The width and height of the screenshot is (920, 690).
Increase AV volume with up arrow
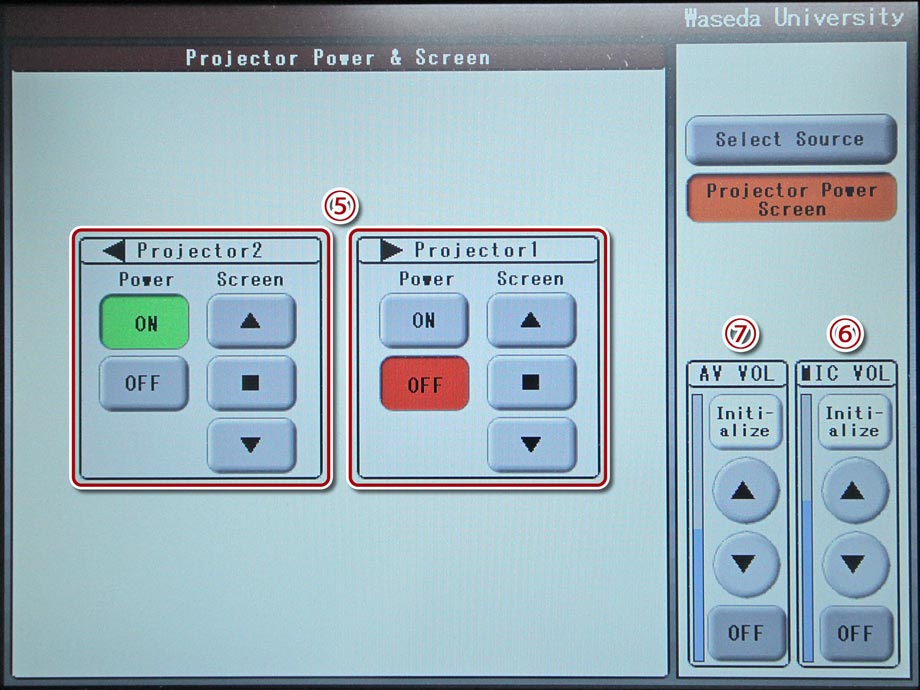(745, 491)
